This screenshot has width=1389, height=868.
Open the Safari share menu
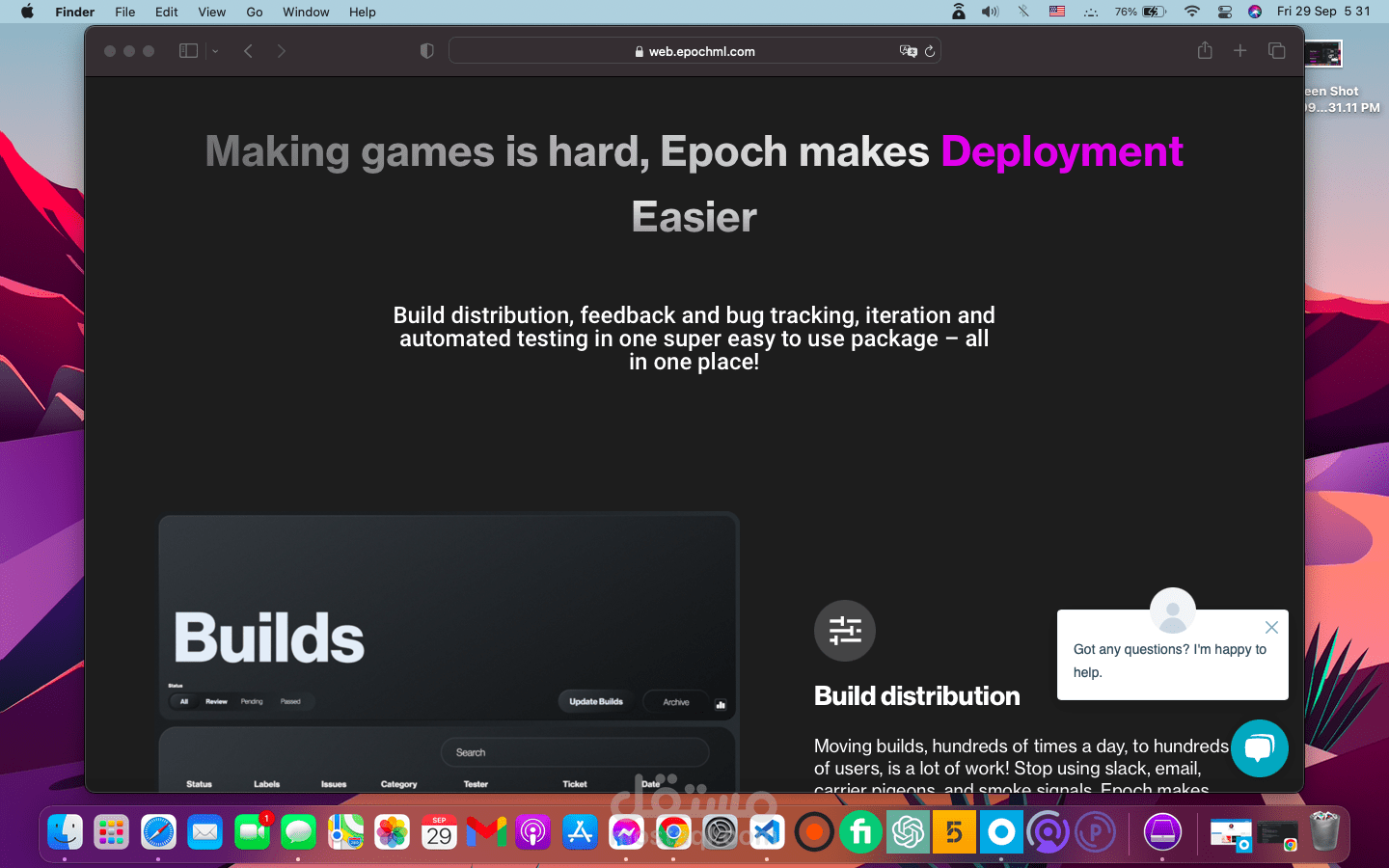coord(1205,50)
